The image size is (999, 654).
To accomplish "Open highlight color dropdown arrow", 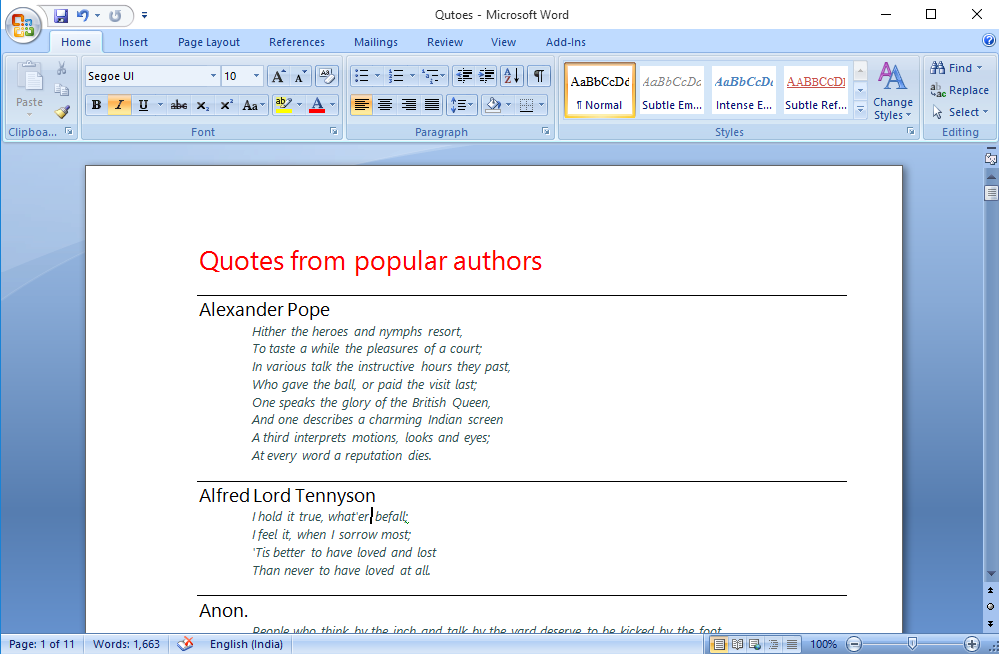I will (299, 105).
